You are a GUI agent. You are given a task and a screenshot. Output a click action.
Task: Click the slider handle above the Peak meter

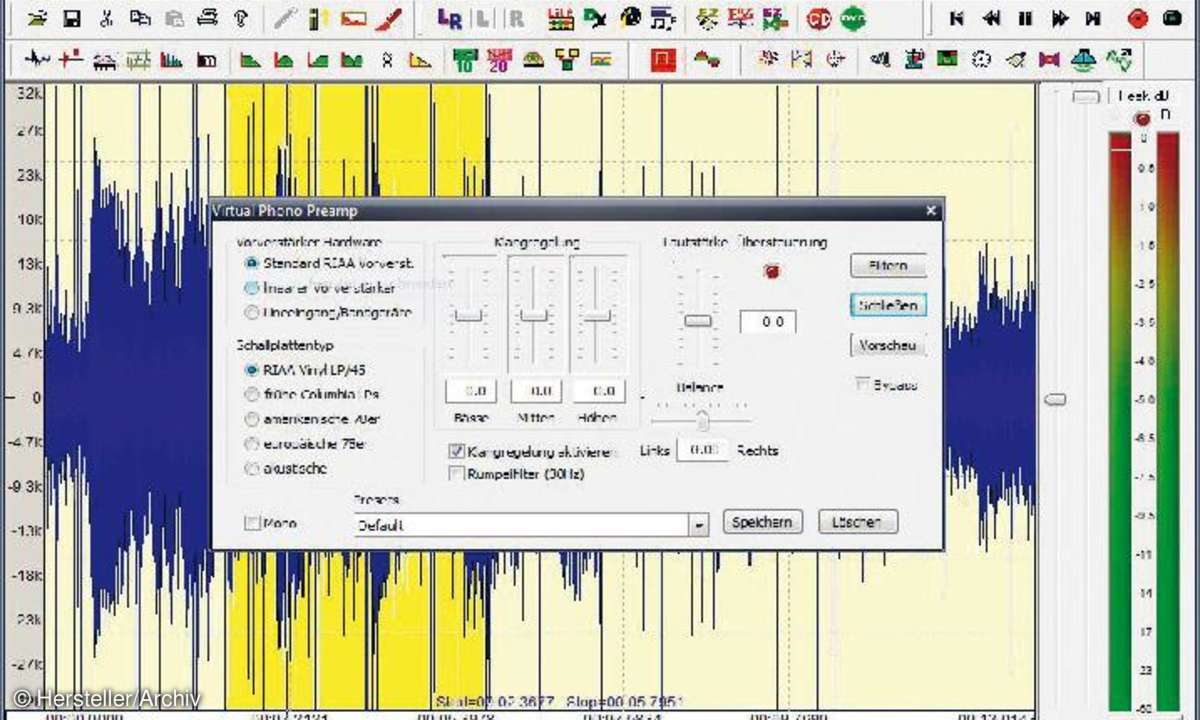click(1087, 97)
